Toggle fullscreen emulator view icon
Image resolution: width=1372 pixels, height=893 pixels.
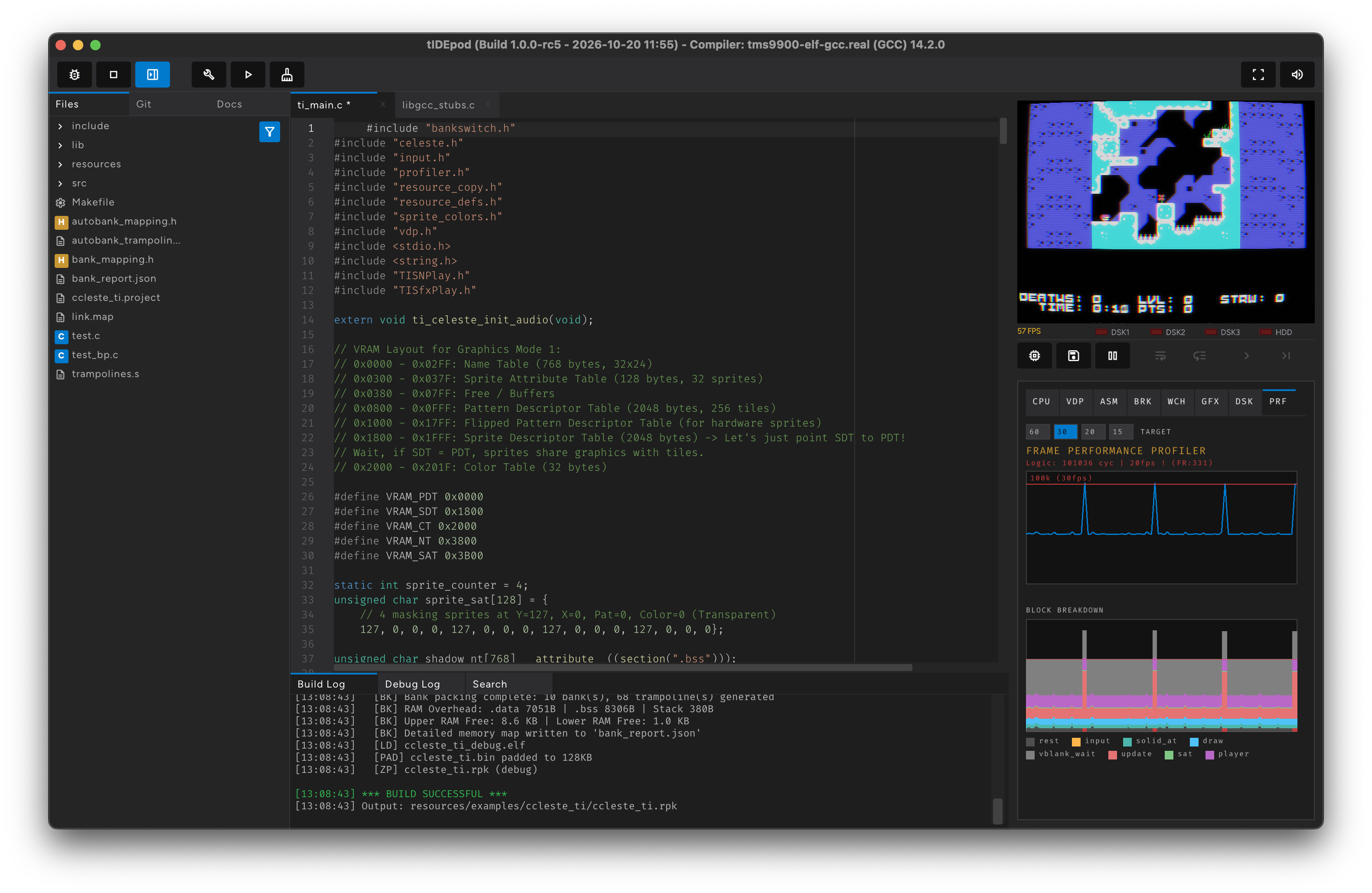(1258, 74)
